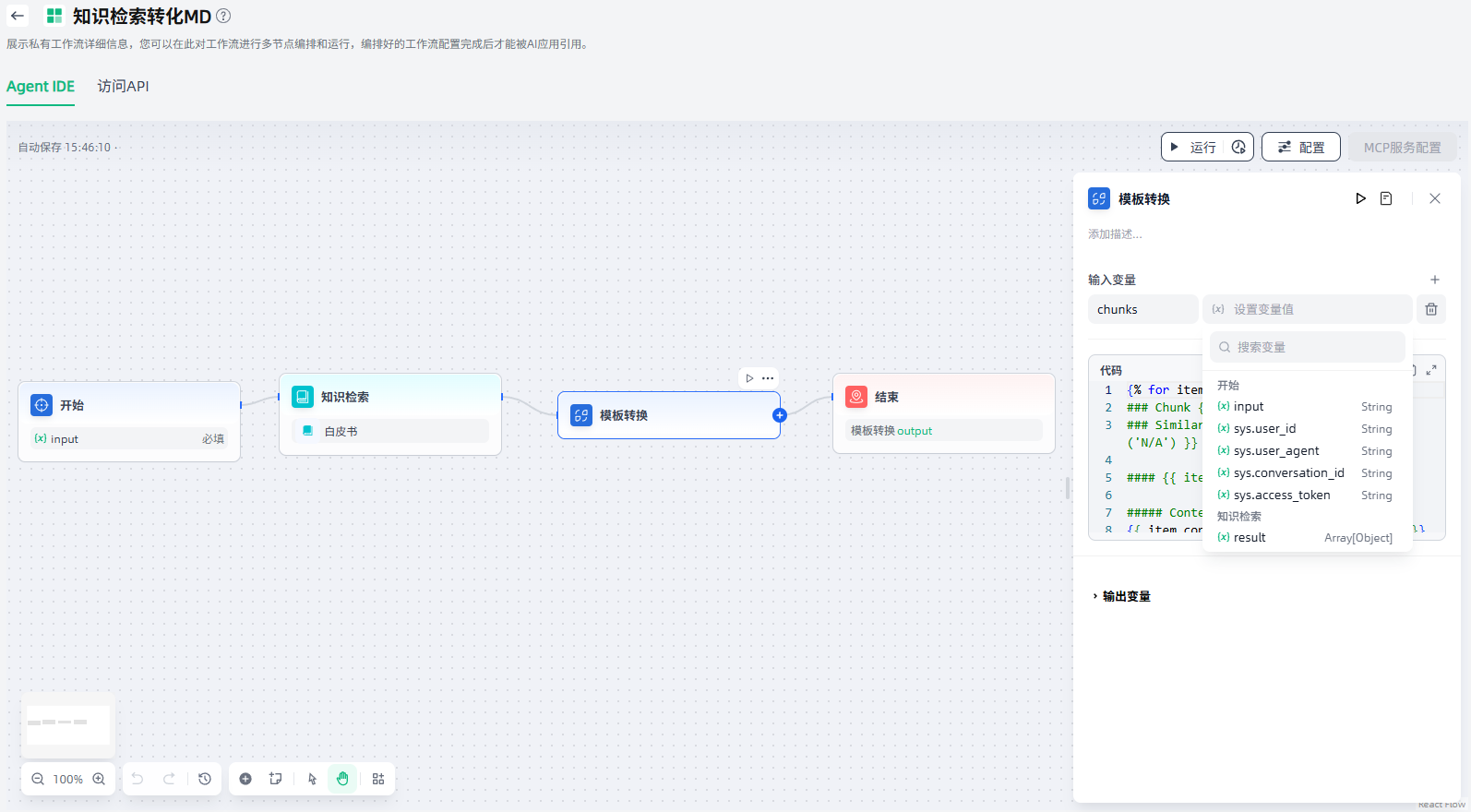Open version history in bottom toolbar

coord(205,779)
